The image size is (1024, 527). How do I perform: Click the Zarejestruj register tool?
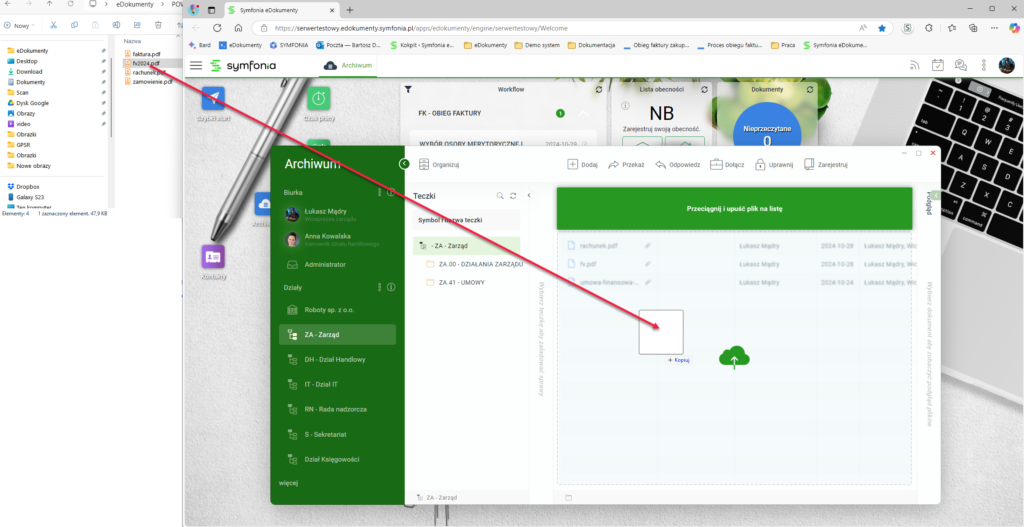(x=825, y=165)
